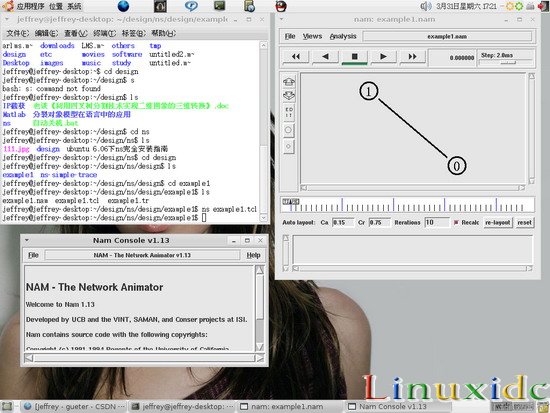Click the second nam sidebar tool icon
Image resolution: width=550 pixels, height=413 pixels.
(x=288, y=95)
